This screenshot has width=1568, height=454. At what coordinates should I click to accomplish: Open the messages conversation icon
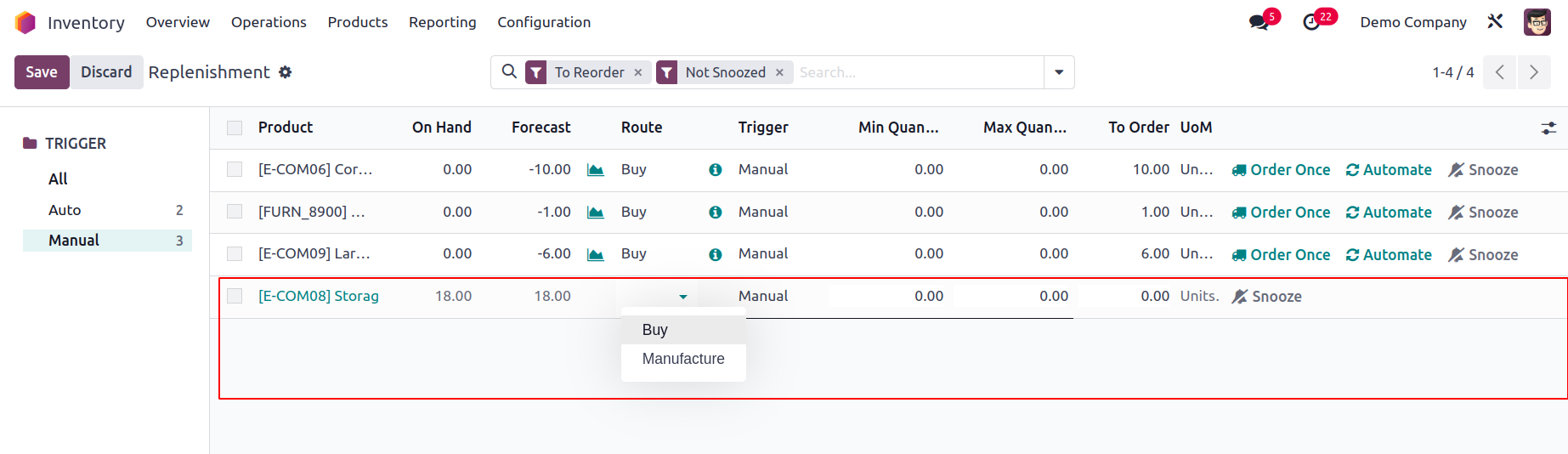pyautogui.click(x=1259, y=22)
